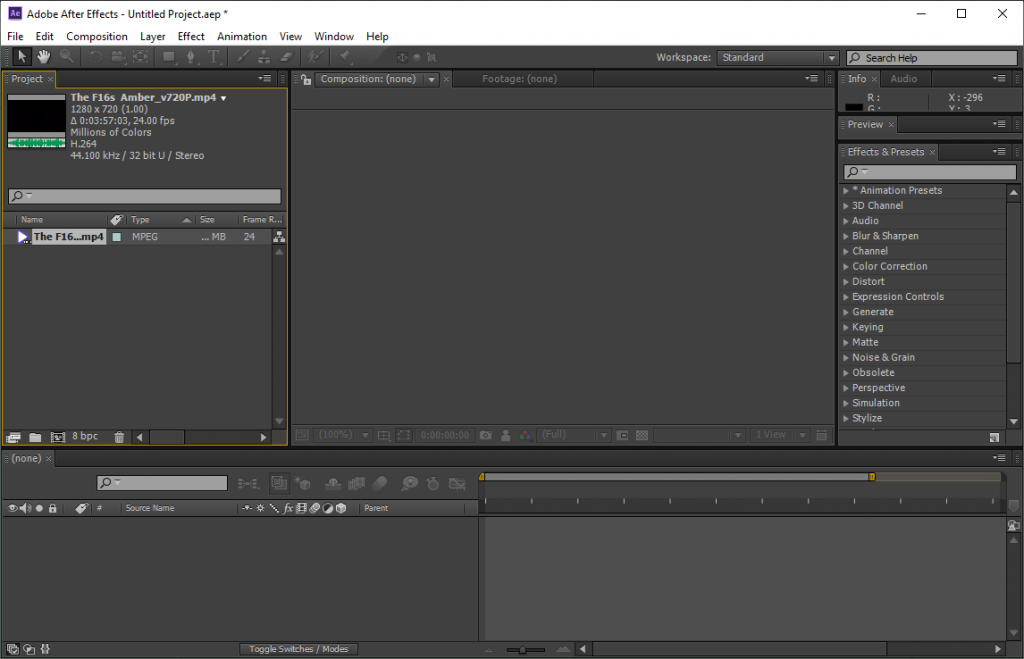Open the Workspace Standard dropdown

(x=777, y=57)
